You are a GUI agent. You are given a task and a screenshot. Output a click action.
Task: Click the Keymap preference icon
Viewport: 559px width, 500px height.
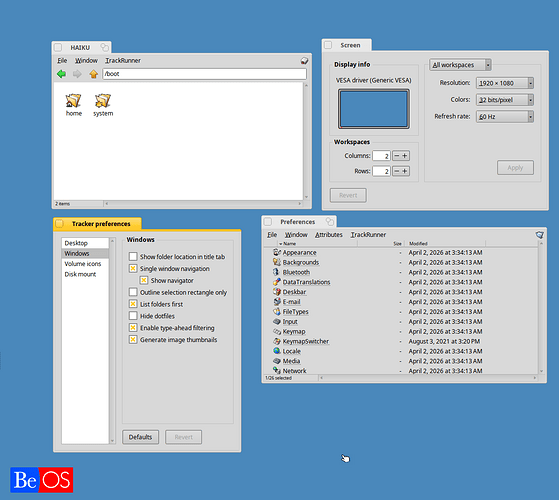coord(277,331)
